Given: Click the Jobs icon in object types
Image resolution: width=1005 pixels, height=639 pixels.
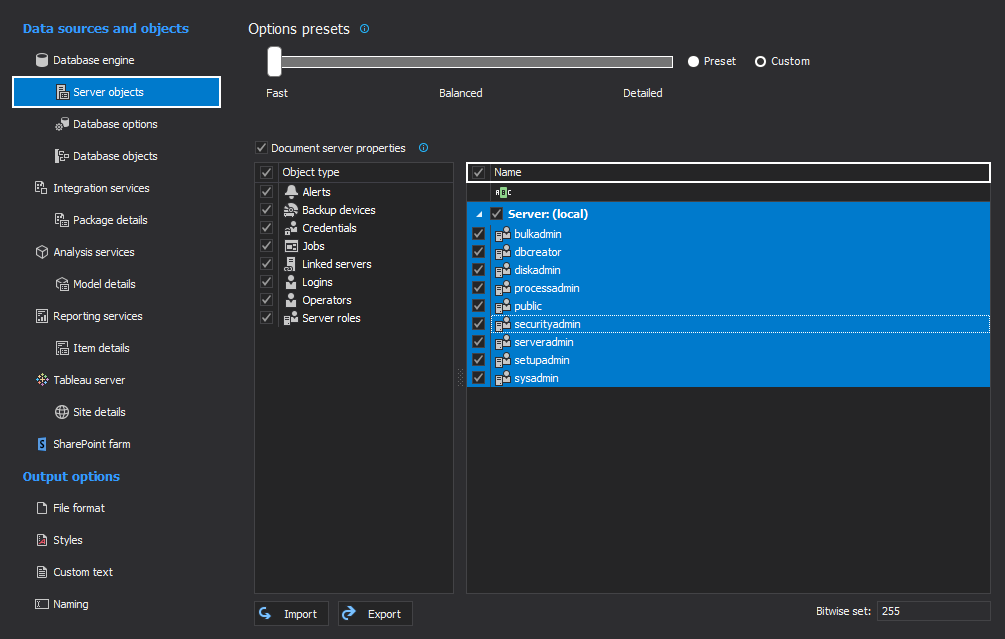Looking at the screenshot, I should pyautogui.click(x=291, y=246).
